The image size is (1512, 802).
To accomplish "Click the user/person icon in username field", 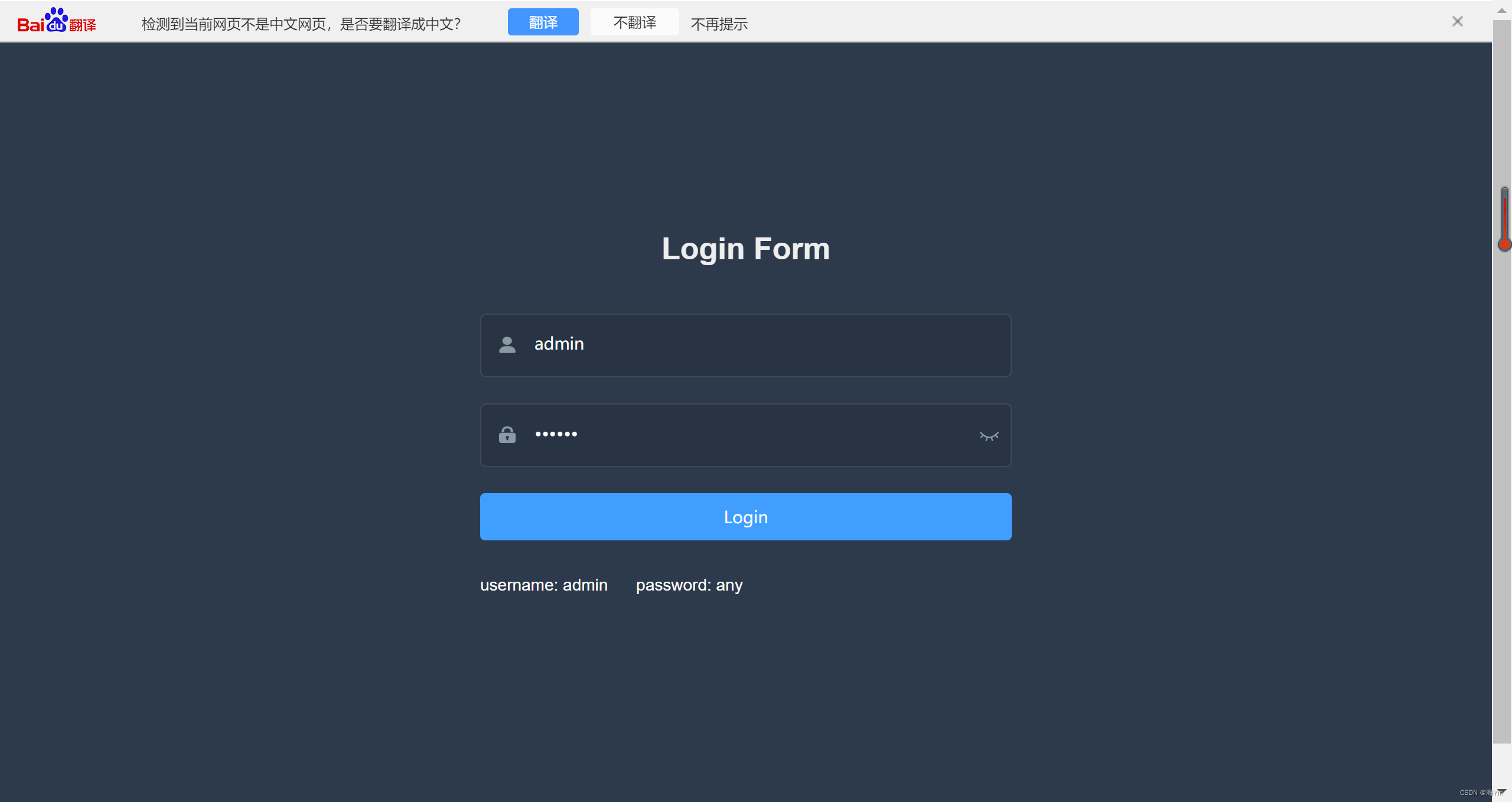I will click(507, 344).
